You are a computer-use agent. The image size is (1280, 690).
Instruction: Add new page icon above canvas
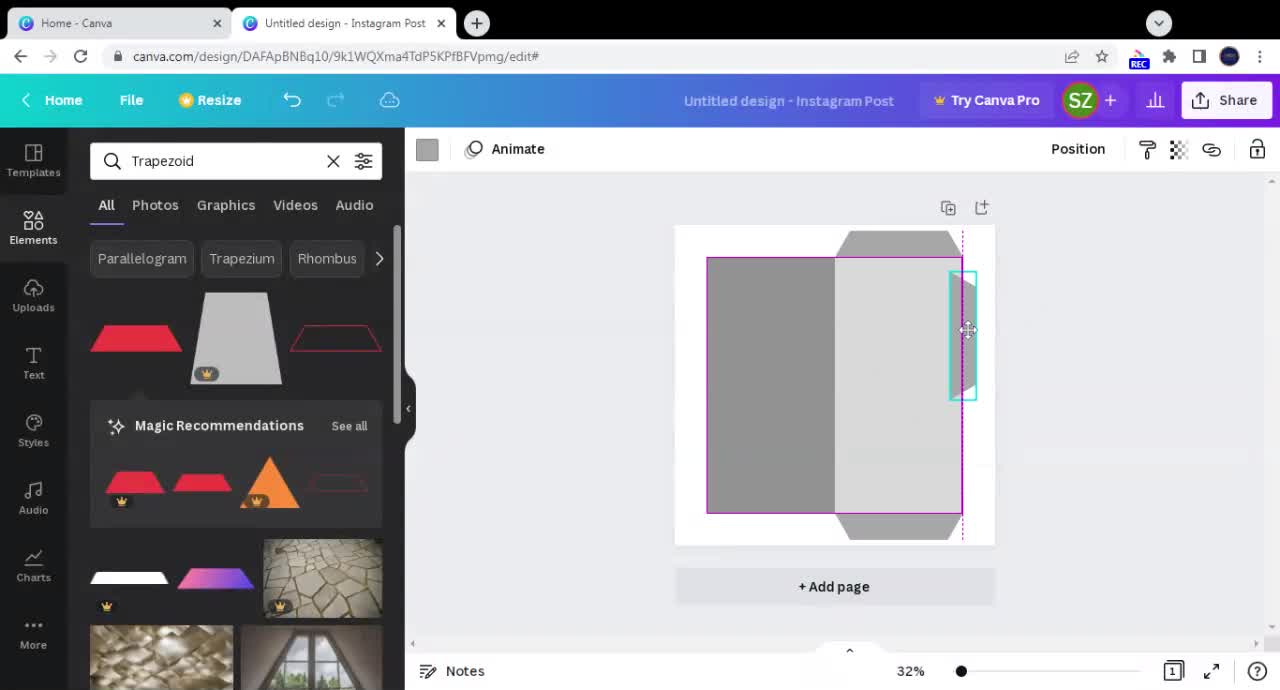(x=982, y=207)
